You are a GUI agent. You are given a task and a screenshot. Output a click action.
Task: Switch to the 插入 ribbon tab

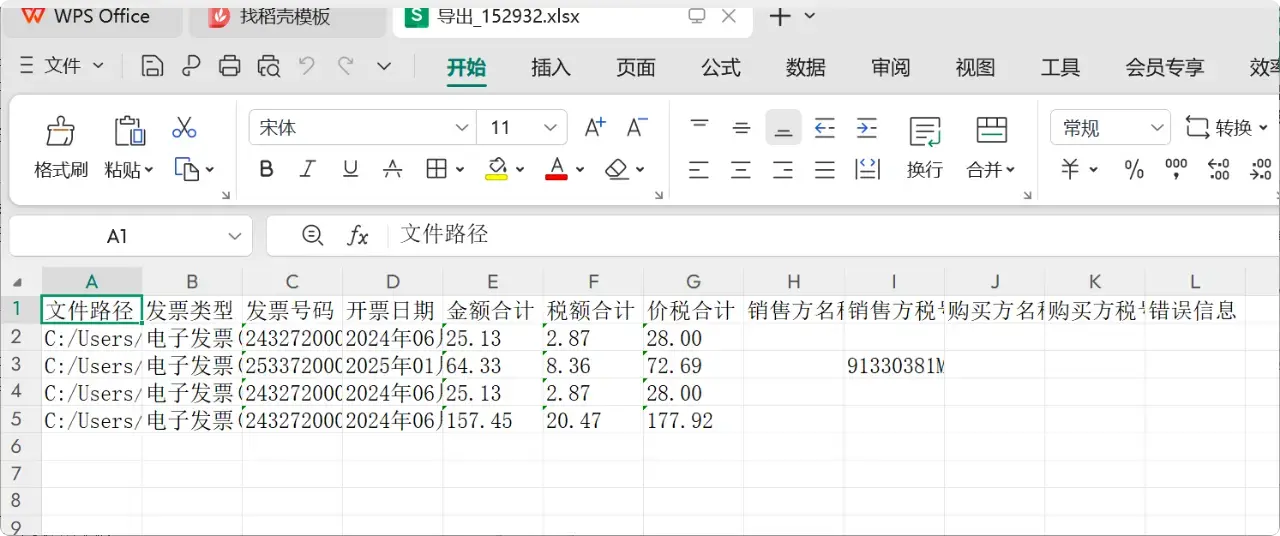(x=550, y=67)
